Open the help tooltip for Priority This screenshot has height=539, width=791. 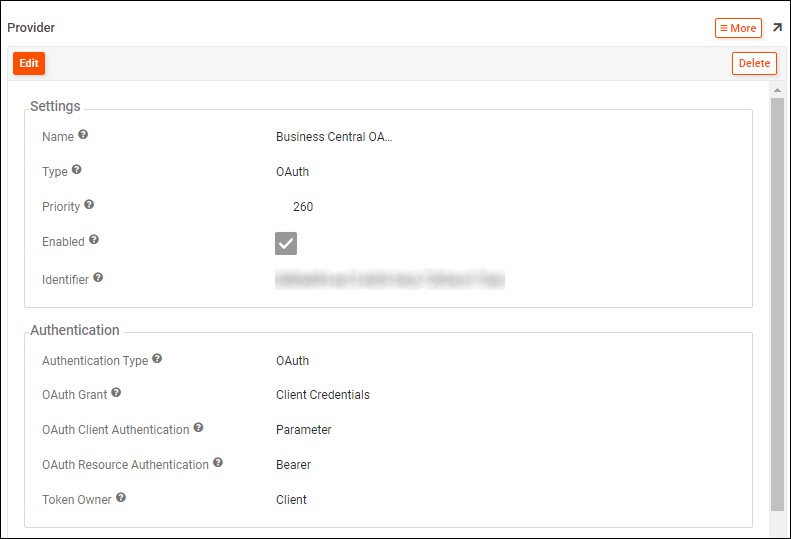[89, 205]
